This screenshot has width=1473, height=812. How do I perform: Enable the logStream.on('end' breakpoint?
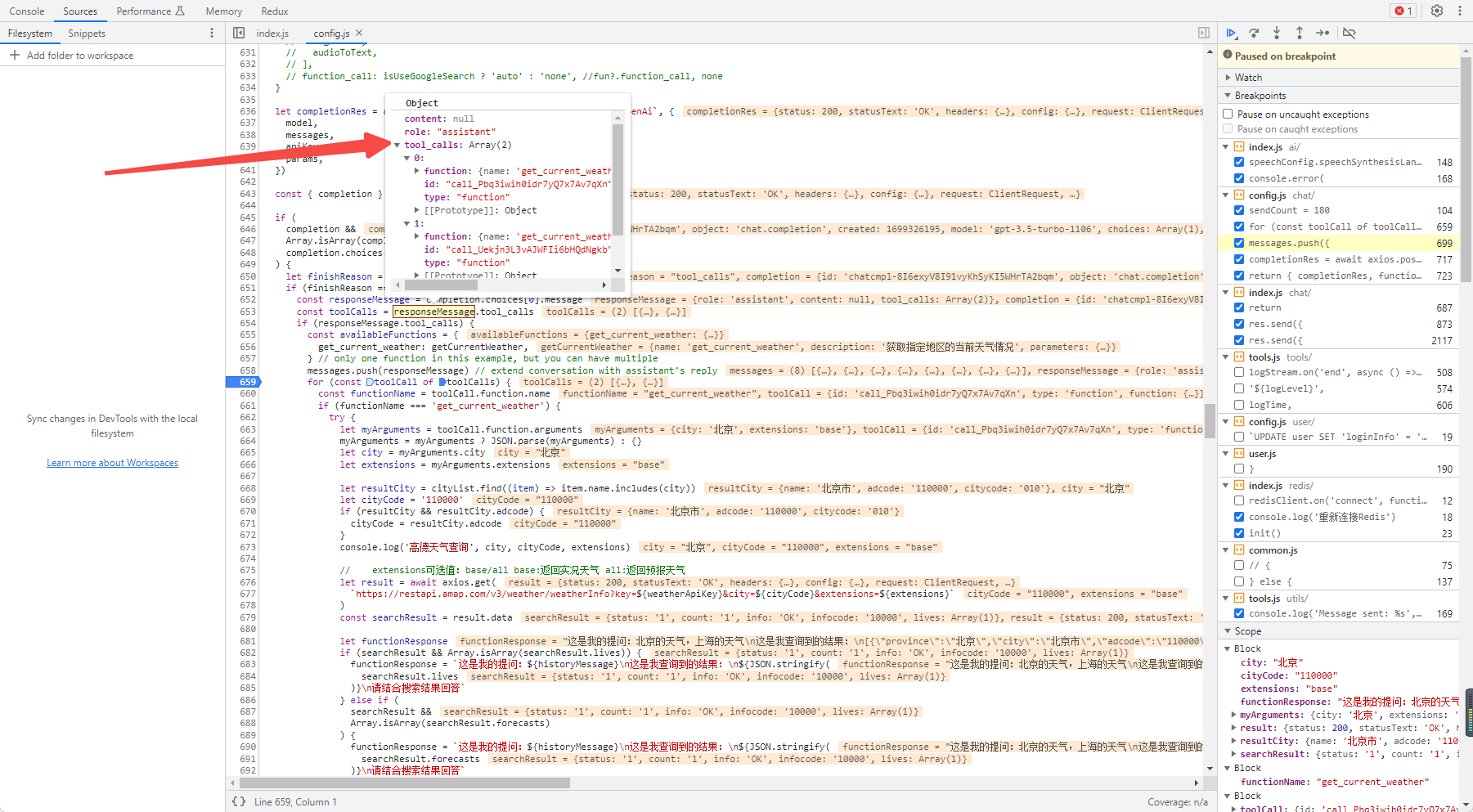(1239, 372)
